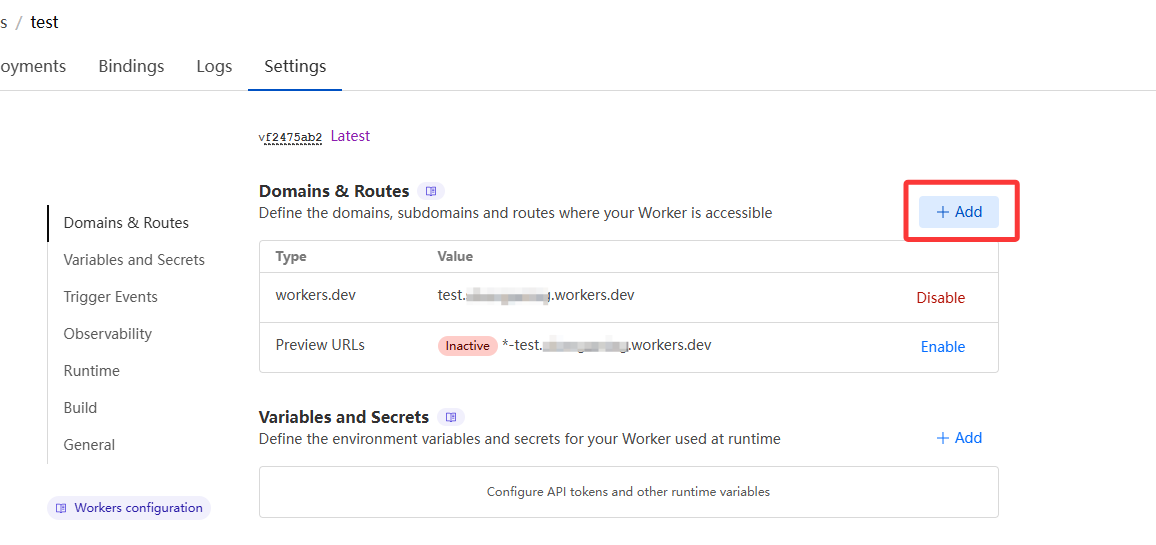Go to General in sidebar
Screen dimensions: 1156x545
coord(89,445)
